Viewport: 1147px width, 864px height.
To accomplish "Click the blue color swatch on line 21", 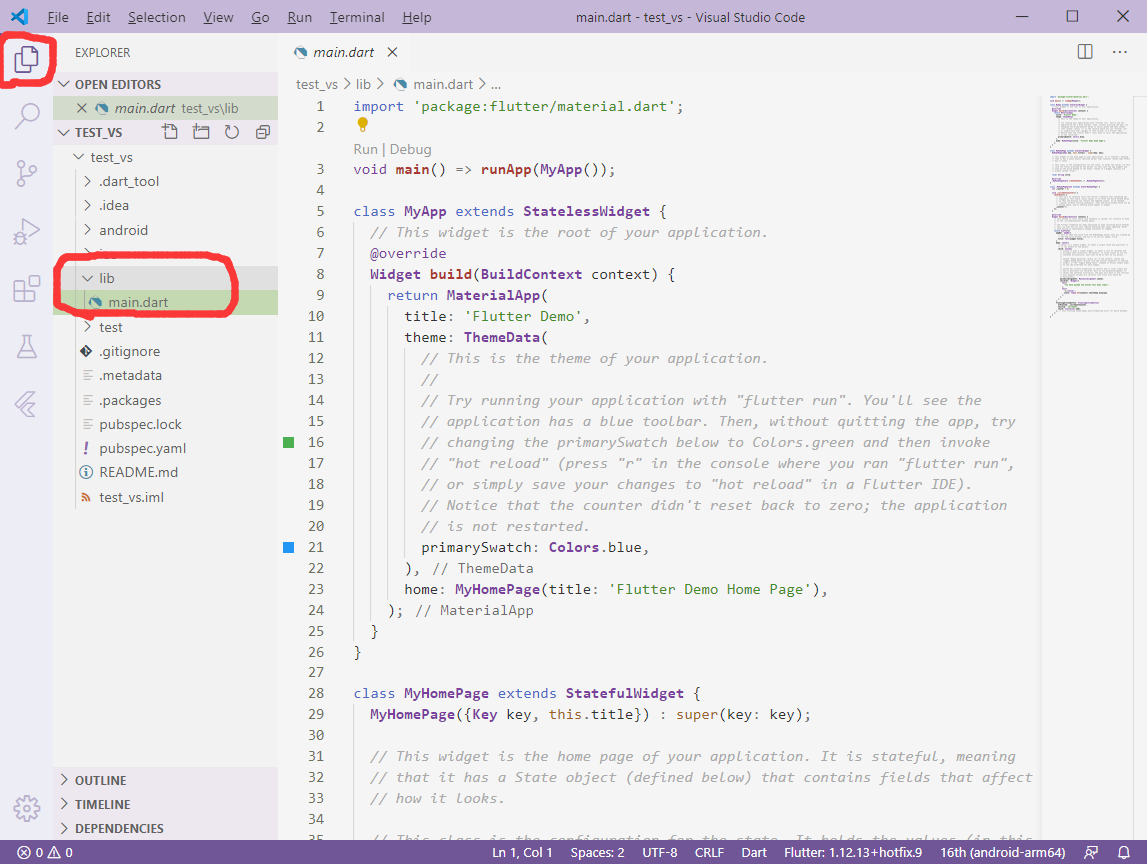I will point(288,547).
